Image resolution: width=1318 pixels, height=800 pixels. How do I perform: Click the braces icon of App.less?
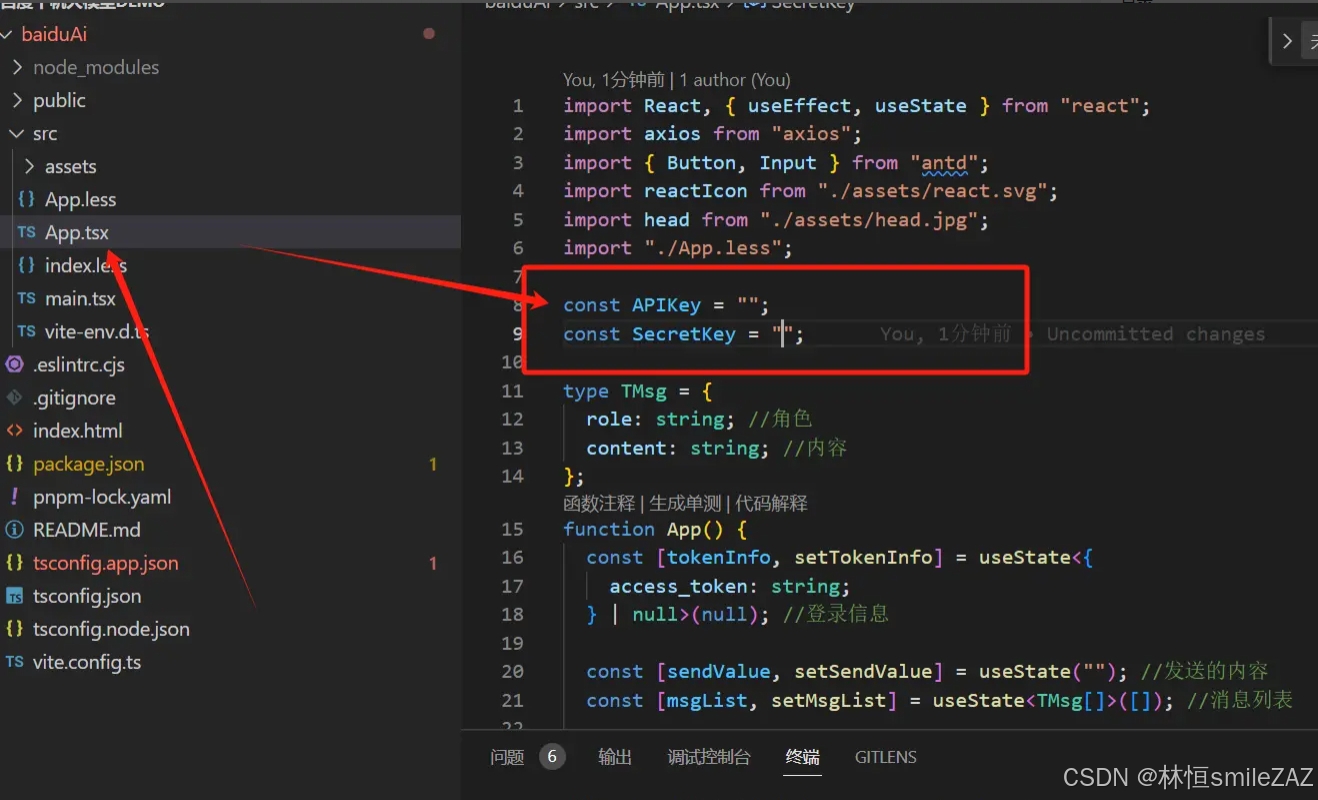coord(27,199)
